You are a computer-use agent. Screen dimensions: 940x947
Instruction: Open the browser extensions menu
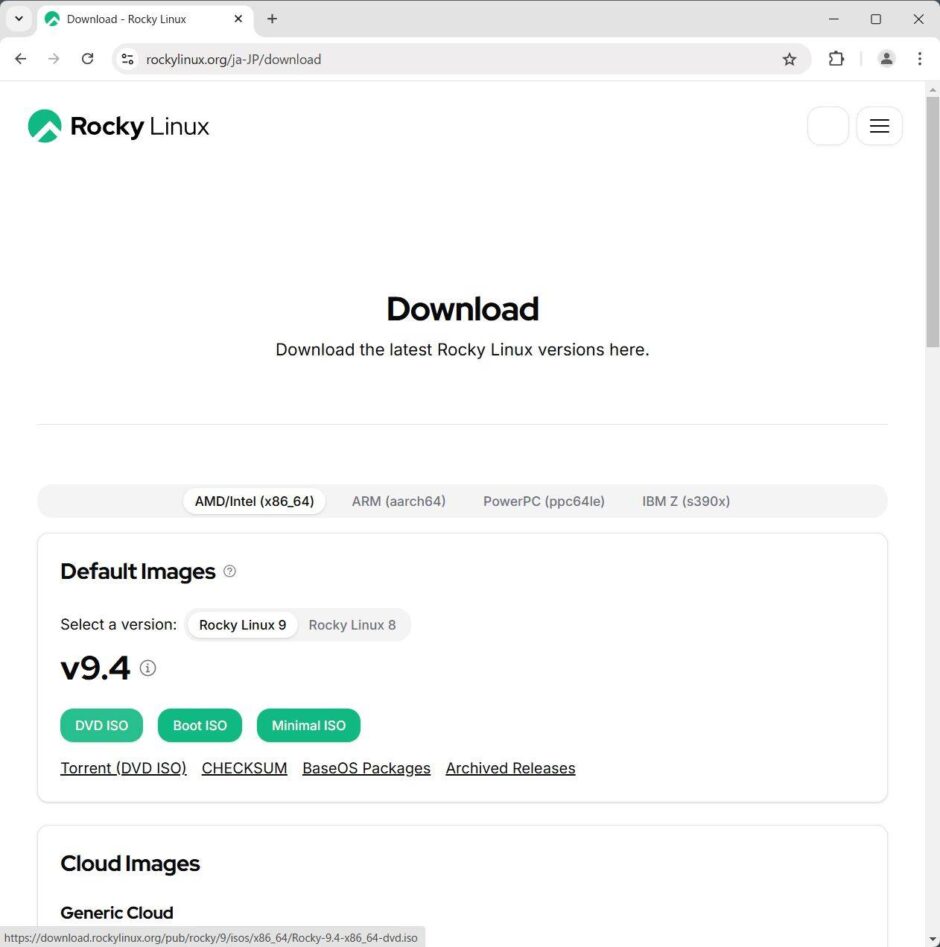tap(836, 59)
